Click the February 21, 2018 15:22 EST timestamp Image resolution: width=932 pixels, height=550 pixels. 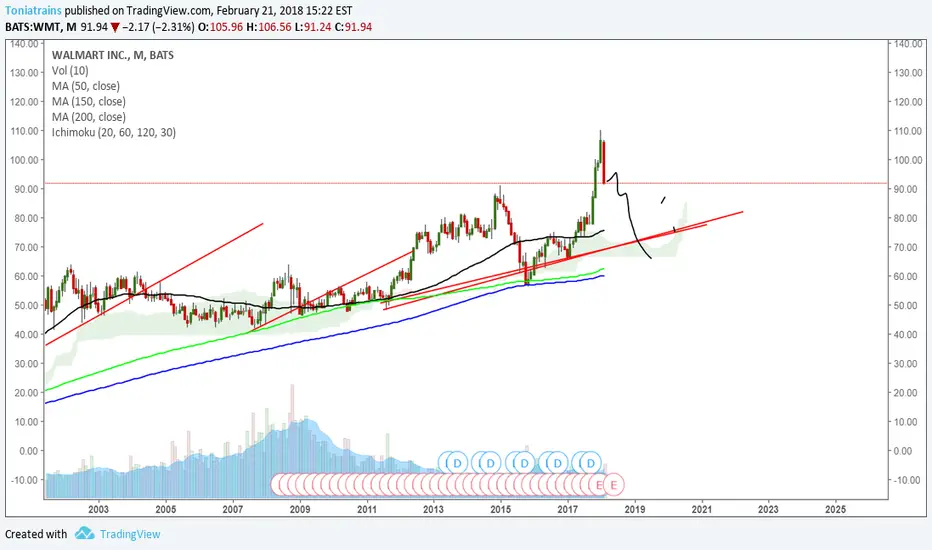[x=284, y=11]
